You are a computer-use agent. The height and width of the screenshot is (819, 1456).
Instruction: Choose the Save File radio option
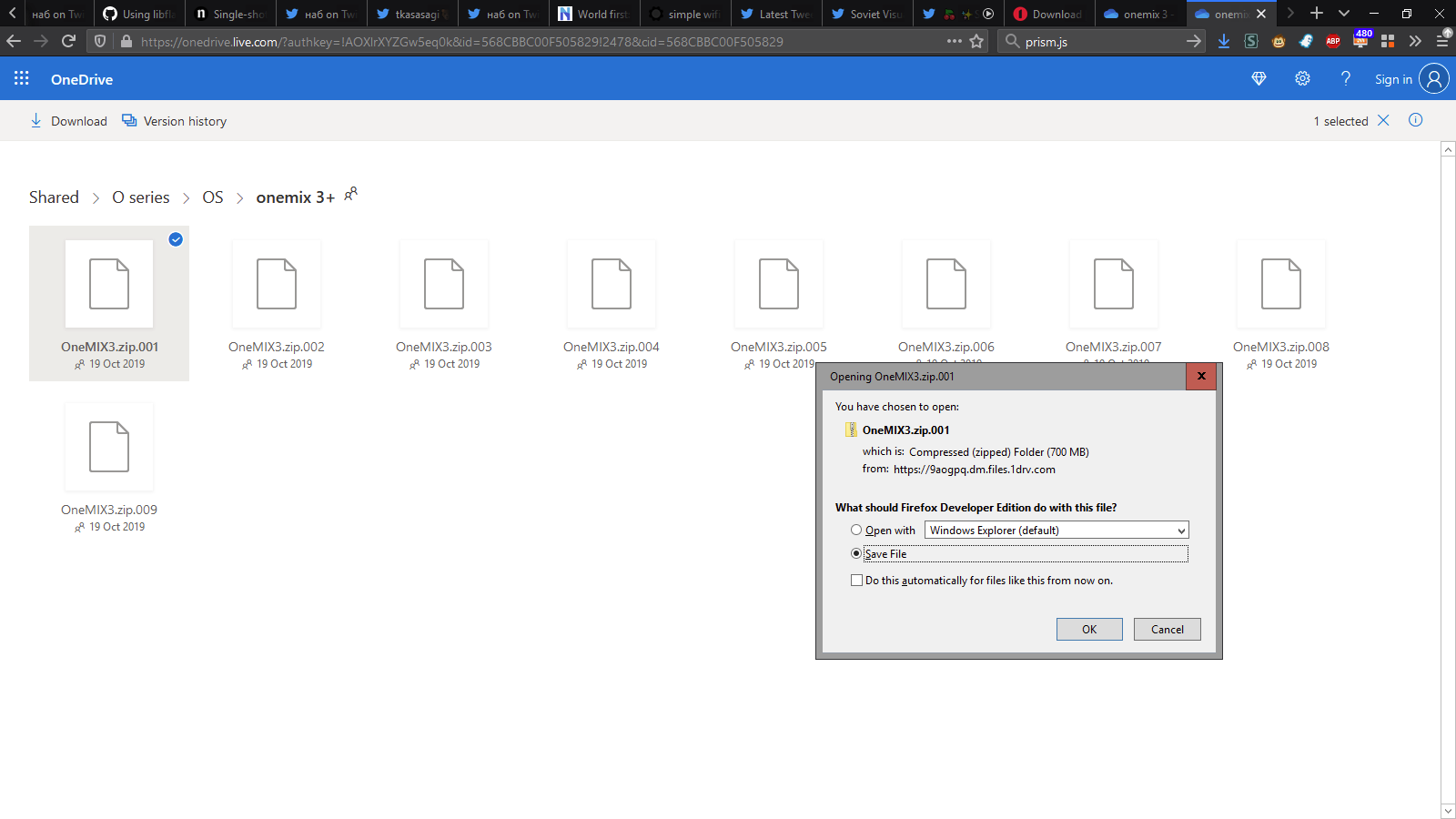(856, 553)
